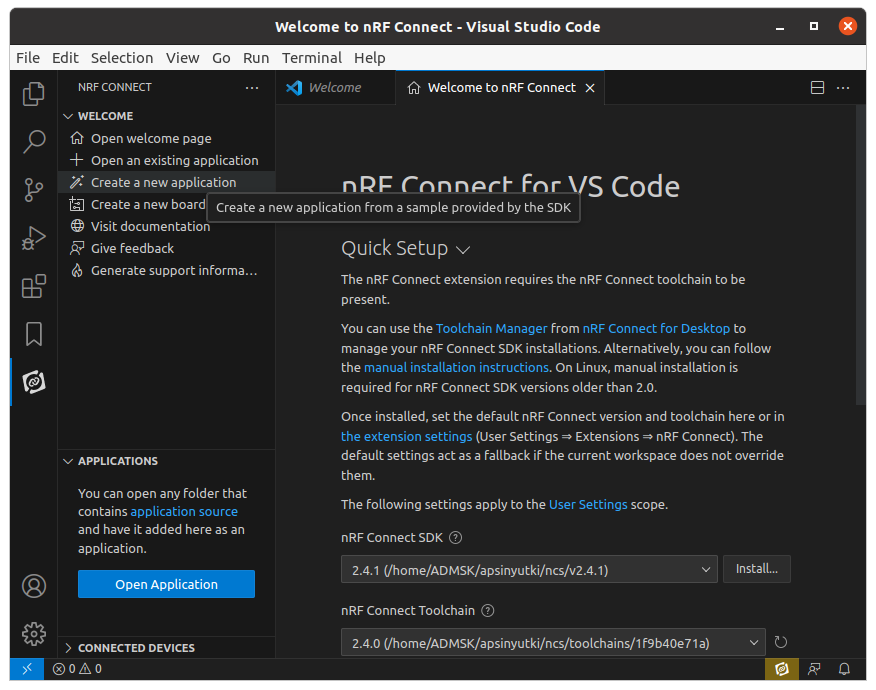This screenshot has width=876, height=690.
Task: Select Create a new application
Action: coord(166,183)
